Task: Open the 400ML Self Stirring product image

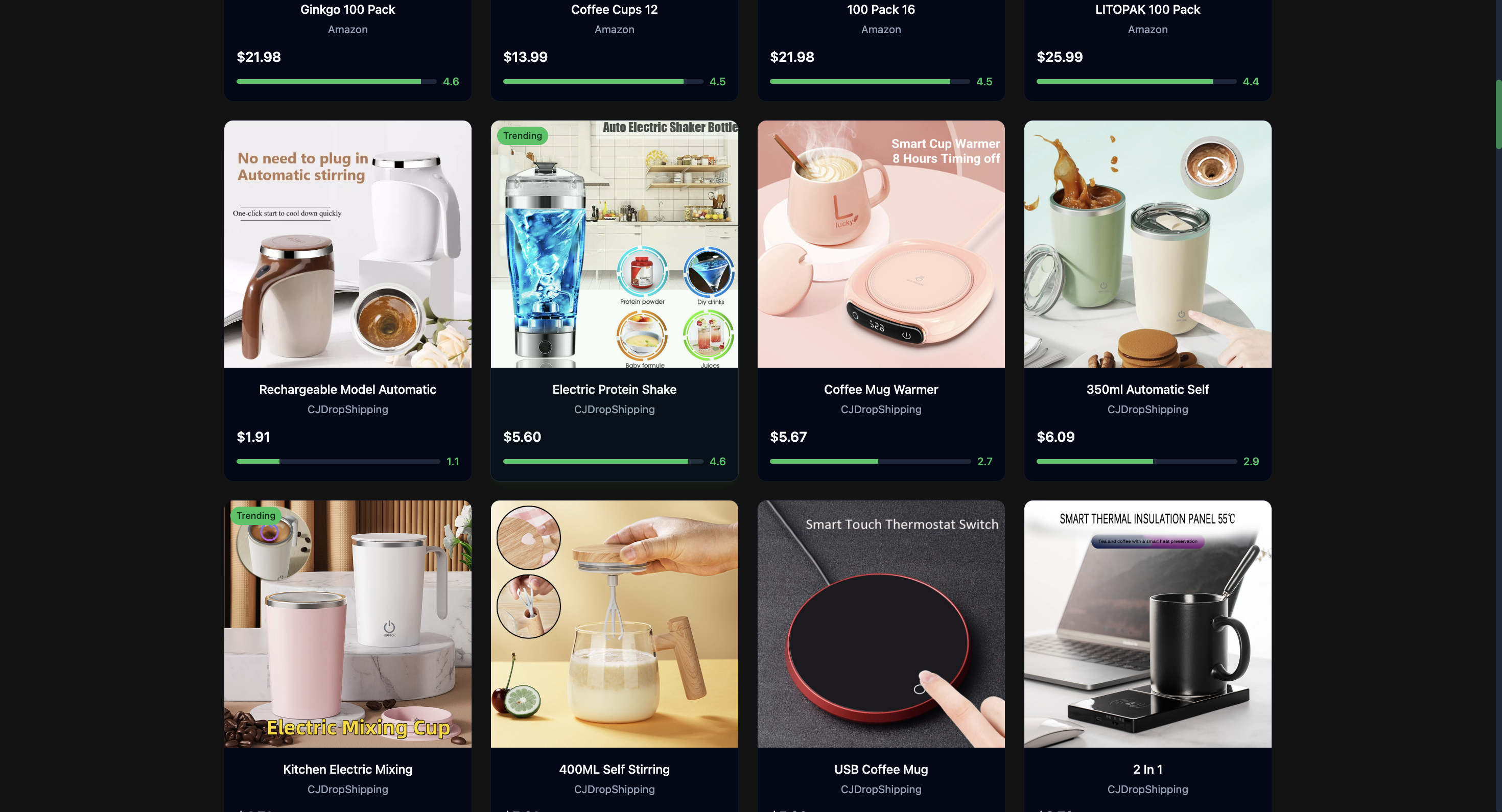Action: click(x=614, y=624)
